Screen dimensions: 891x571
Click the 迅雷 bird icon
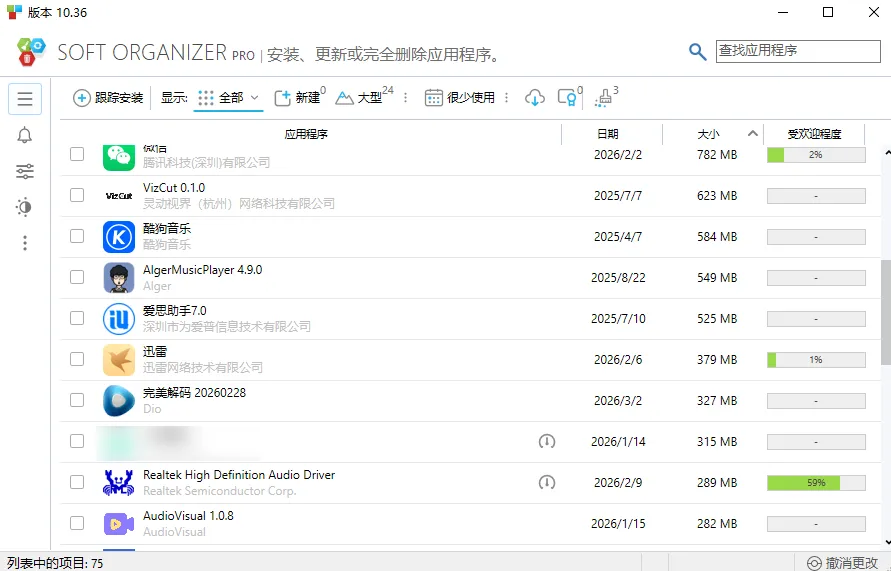coord(119,360)
